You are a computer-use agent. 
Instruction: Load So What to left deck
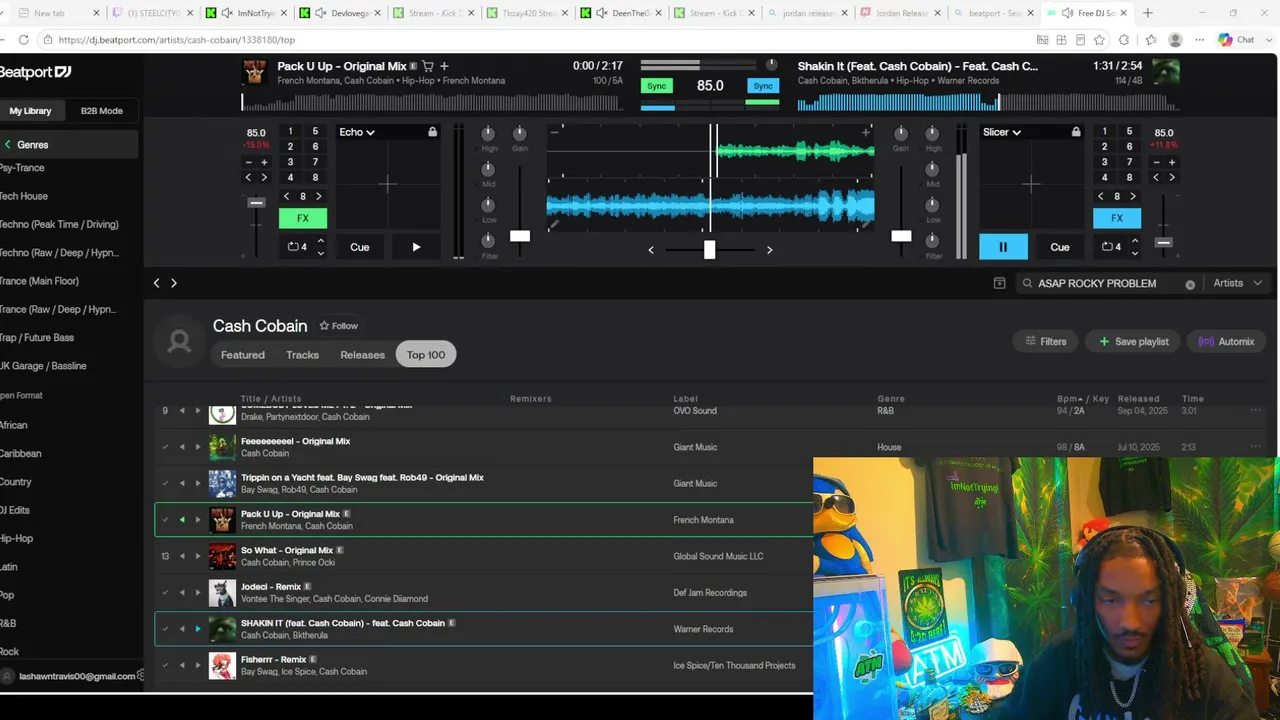182,556
